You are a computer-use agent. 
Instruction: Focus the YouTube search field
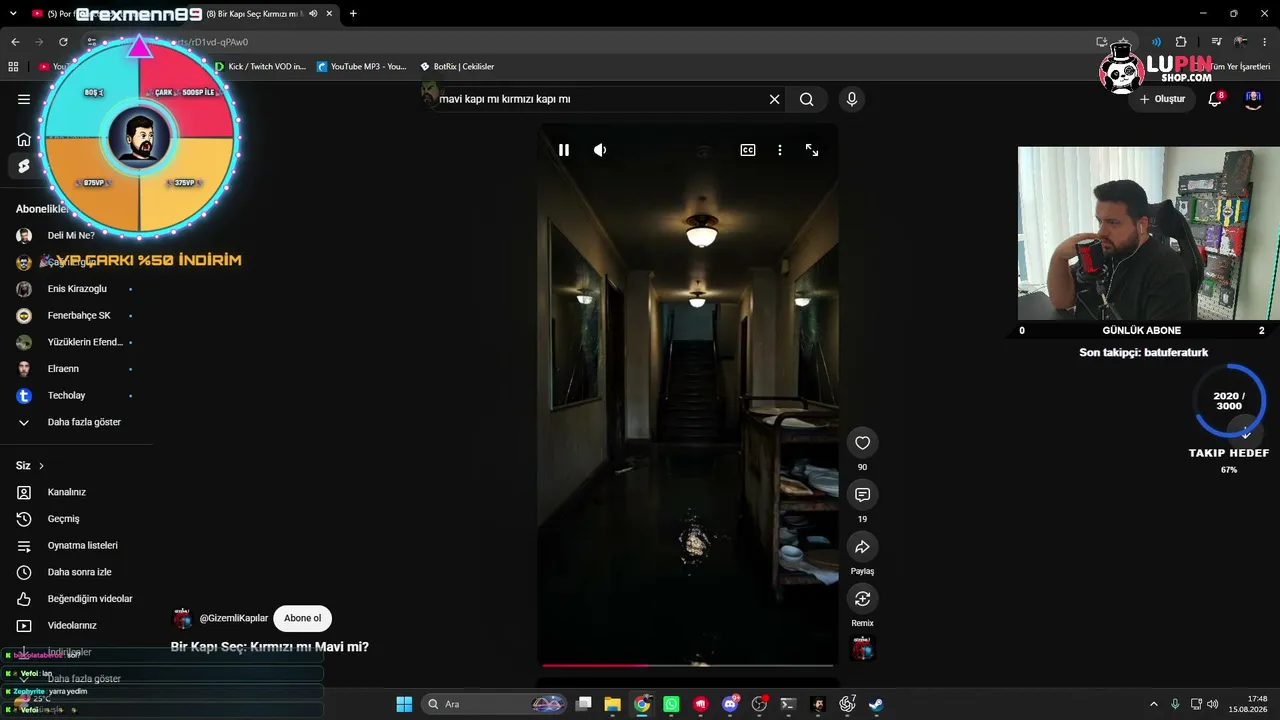[x=600, y=99]
